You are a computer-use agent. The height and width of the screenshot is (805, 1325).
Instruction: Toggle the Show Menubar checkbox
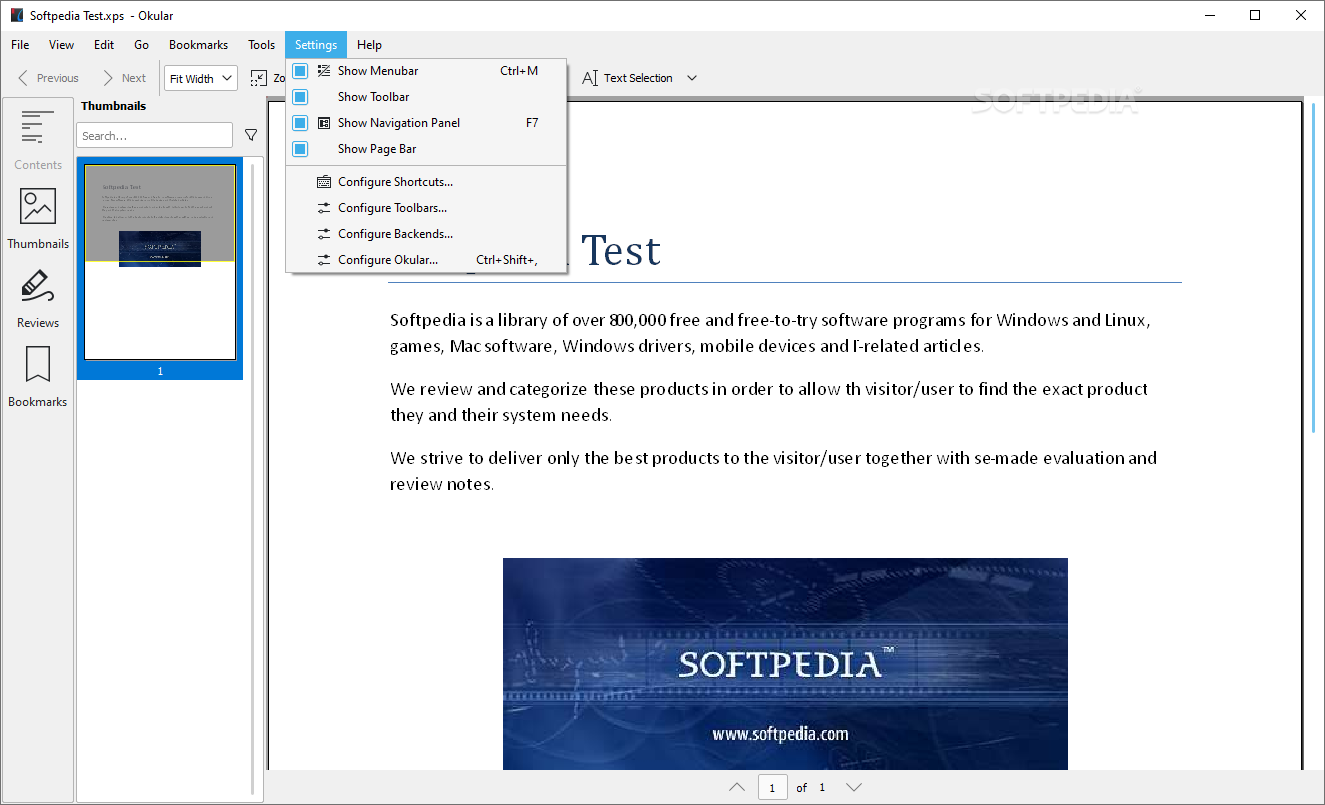point(300,71)
